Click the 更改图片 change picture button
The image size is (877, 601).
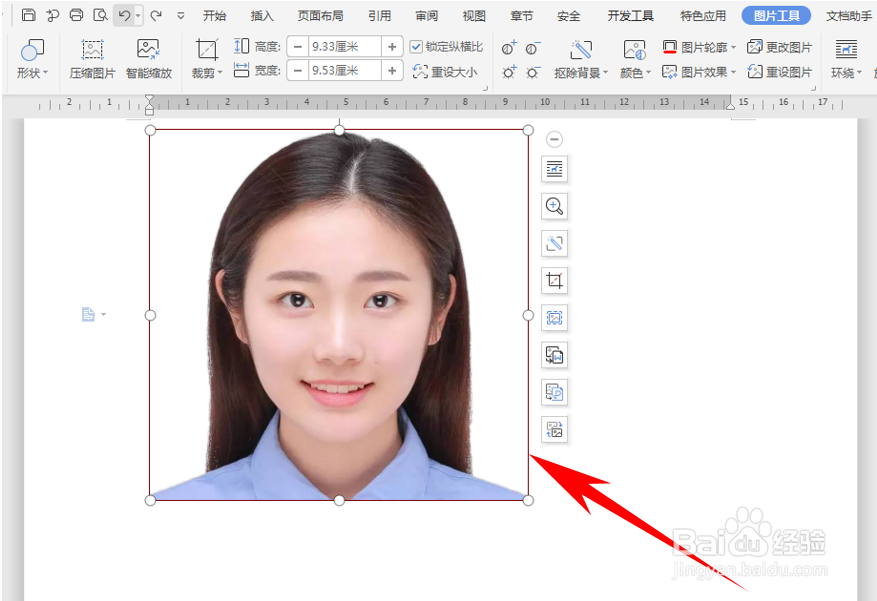click(780, 47)
